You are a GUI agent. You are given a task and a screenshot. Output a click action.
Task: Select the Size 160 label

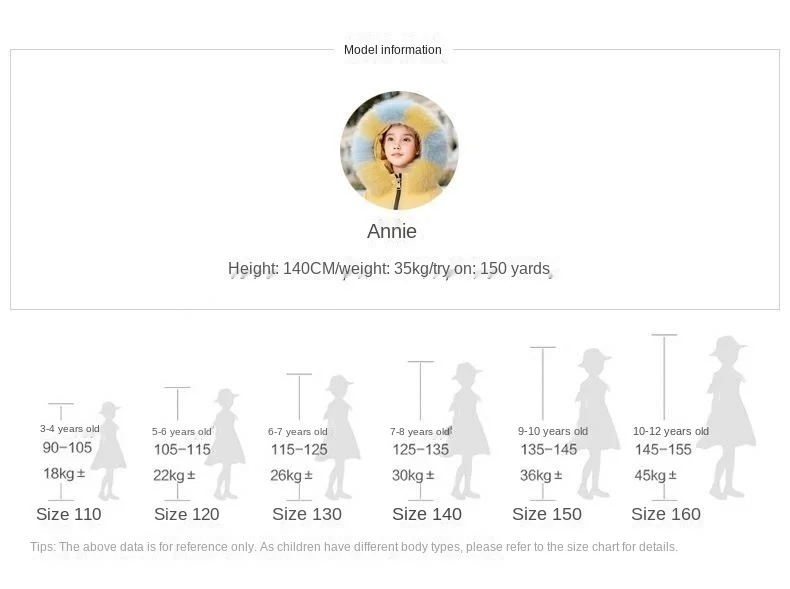point(666,514)
